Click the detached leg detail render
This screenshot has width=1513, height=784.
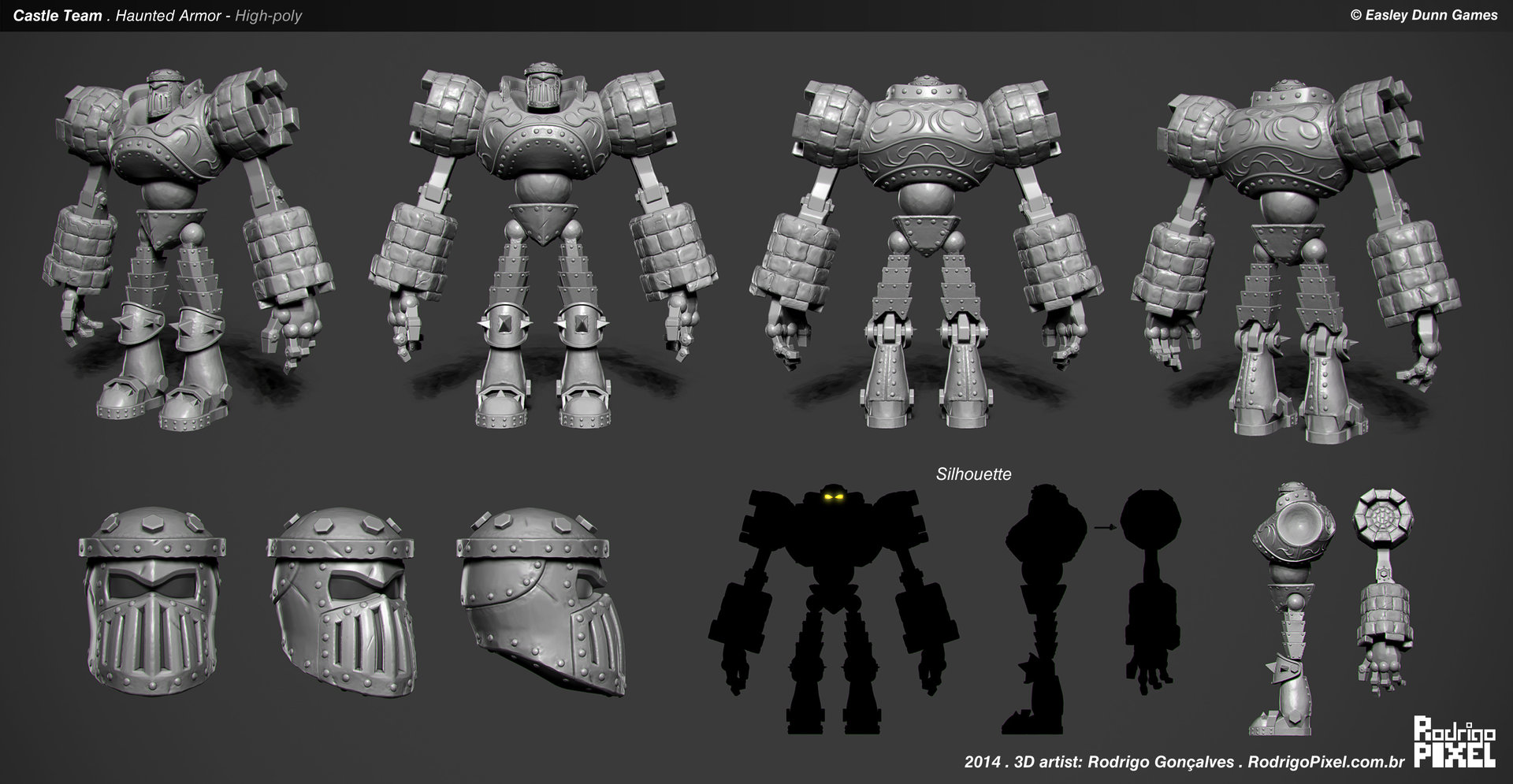pyautogui.click(x=1292, y=608)
